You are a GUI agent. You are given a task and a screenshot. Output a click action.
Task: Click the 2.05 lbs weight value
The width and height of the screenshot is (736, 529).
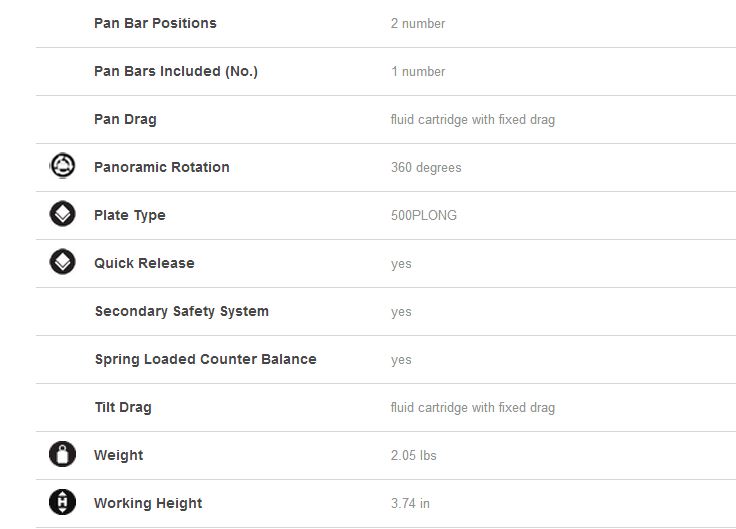tap(414, 455)
